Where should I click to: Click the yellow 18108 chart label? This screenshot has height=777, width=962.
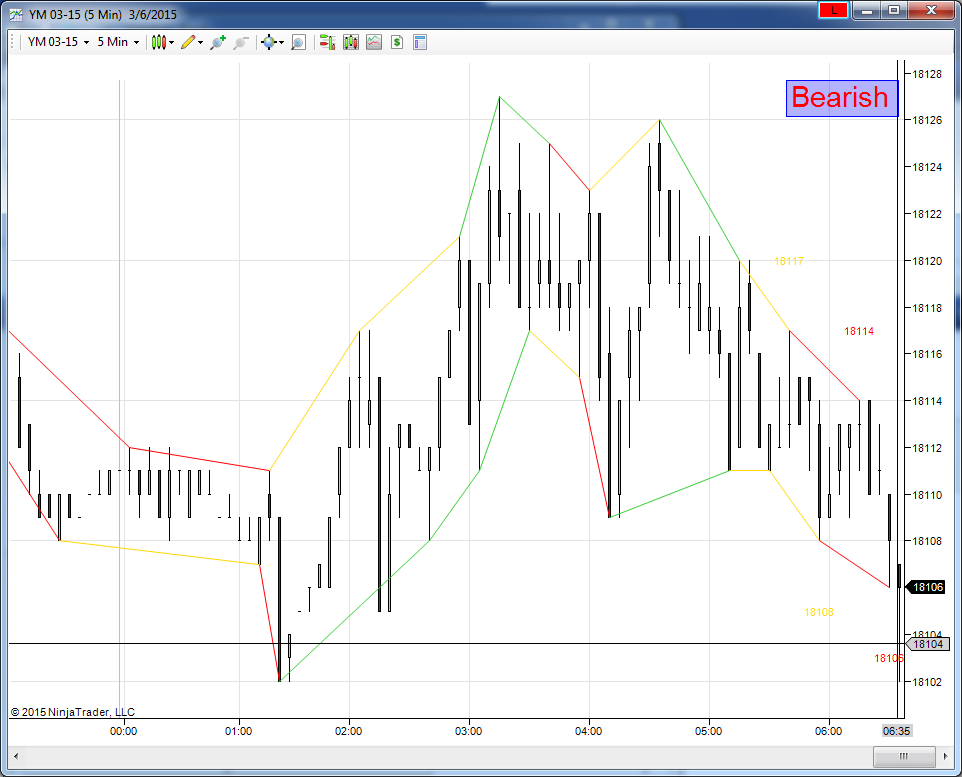[818, 612]
